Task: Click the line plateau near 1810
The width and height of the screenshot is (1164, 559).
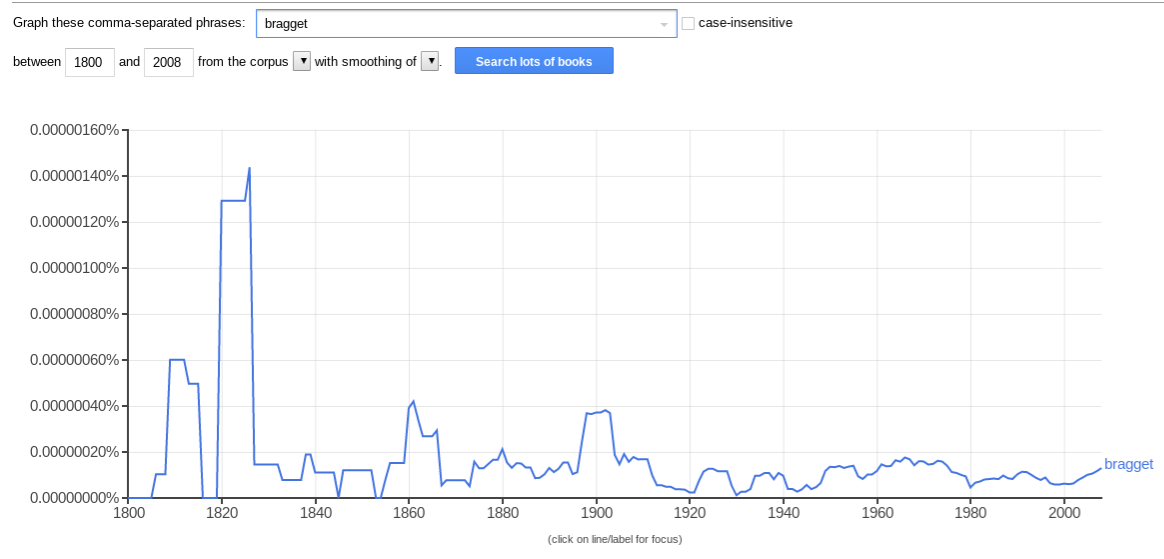Action: (177, 359)
